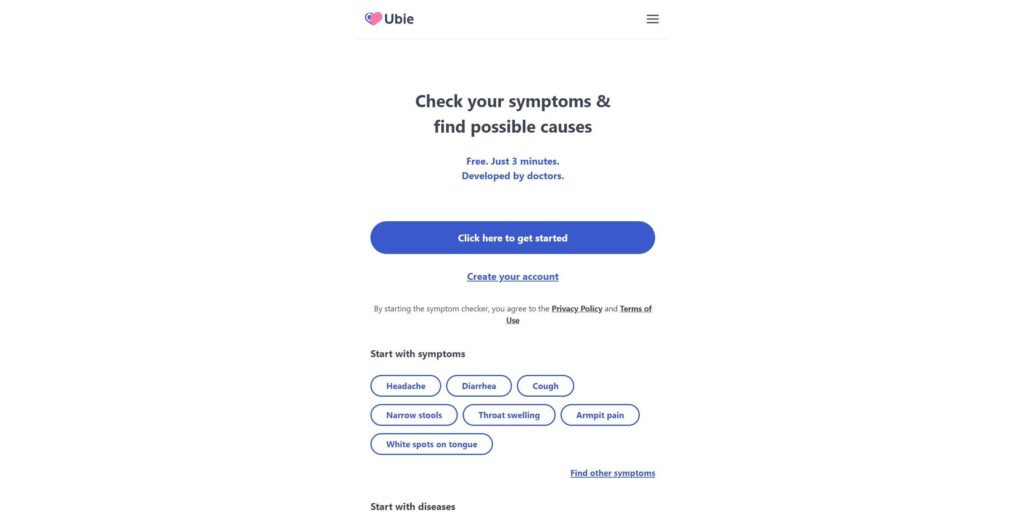Select the Diarrhea symptom chip
This screenshot has width=1024, height=512.
[479, 386]
